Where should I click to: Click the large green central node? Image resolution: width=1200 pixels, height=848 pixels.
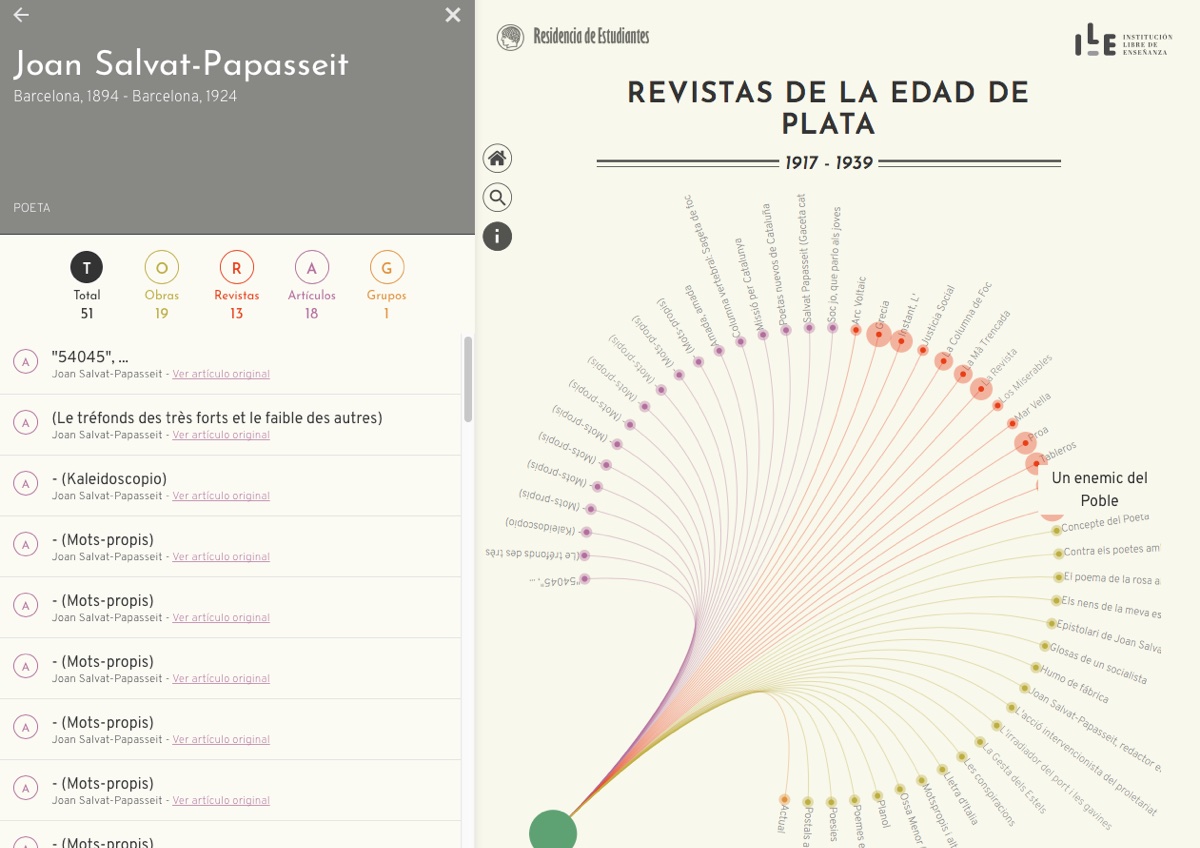[x=553, y=832]
